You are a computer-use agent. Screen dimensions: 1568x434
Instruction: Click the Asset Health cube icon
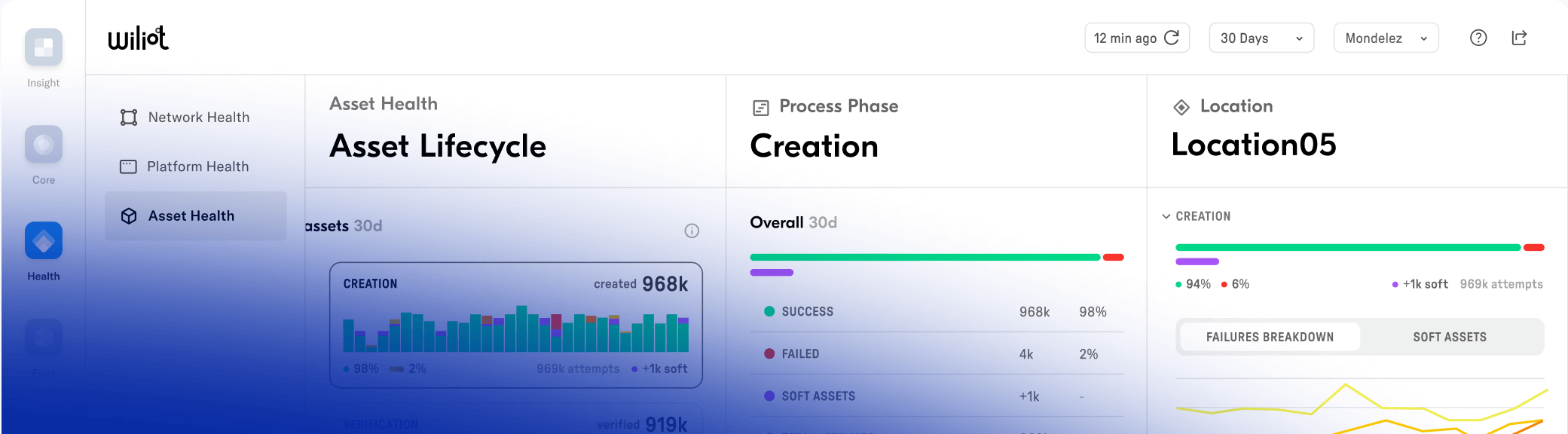tap(129, 216)
